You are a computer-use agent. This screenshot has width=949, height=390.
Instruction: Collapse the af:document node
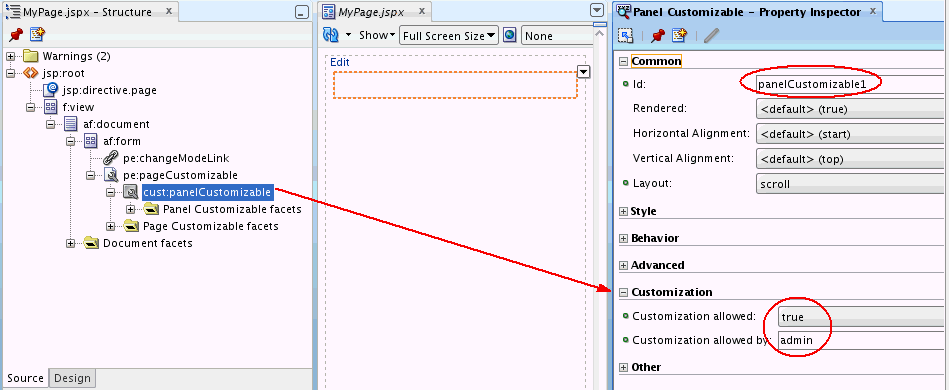(50, 124)
